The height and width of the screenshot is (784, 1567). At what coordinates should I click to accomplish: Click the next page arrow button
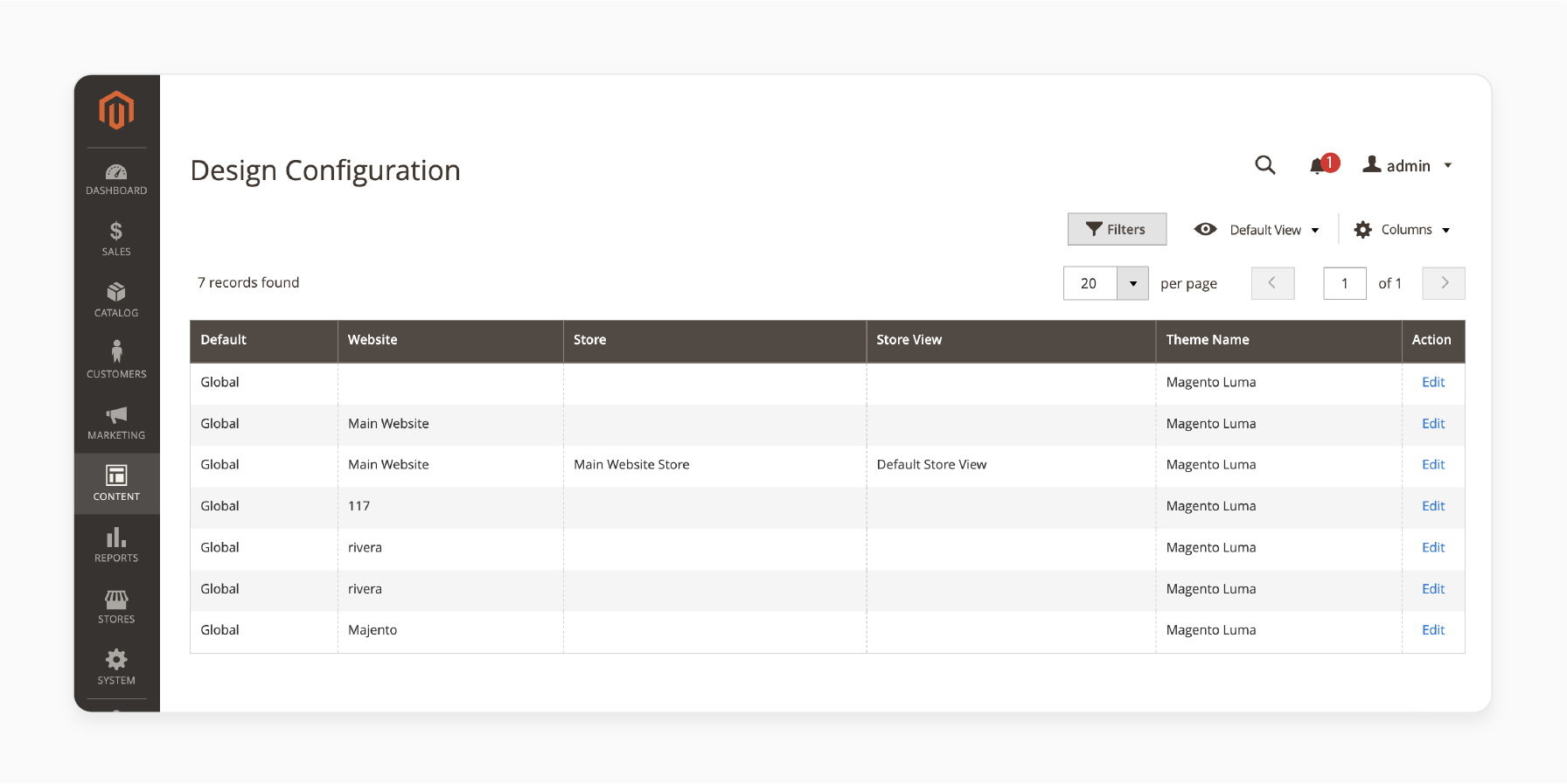point(1444,283)
